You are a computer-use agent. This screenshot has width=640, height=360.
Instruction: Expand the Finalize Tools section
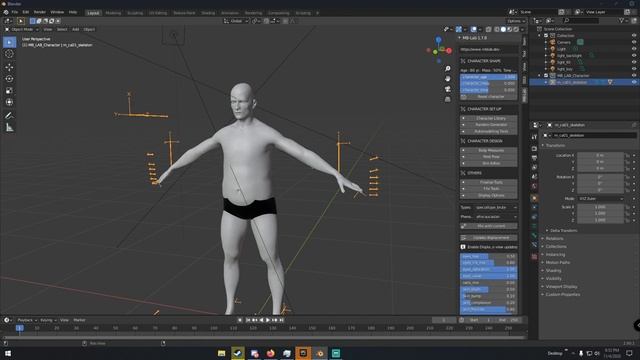[489, 182]
